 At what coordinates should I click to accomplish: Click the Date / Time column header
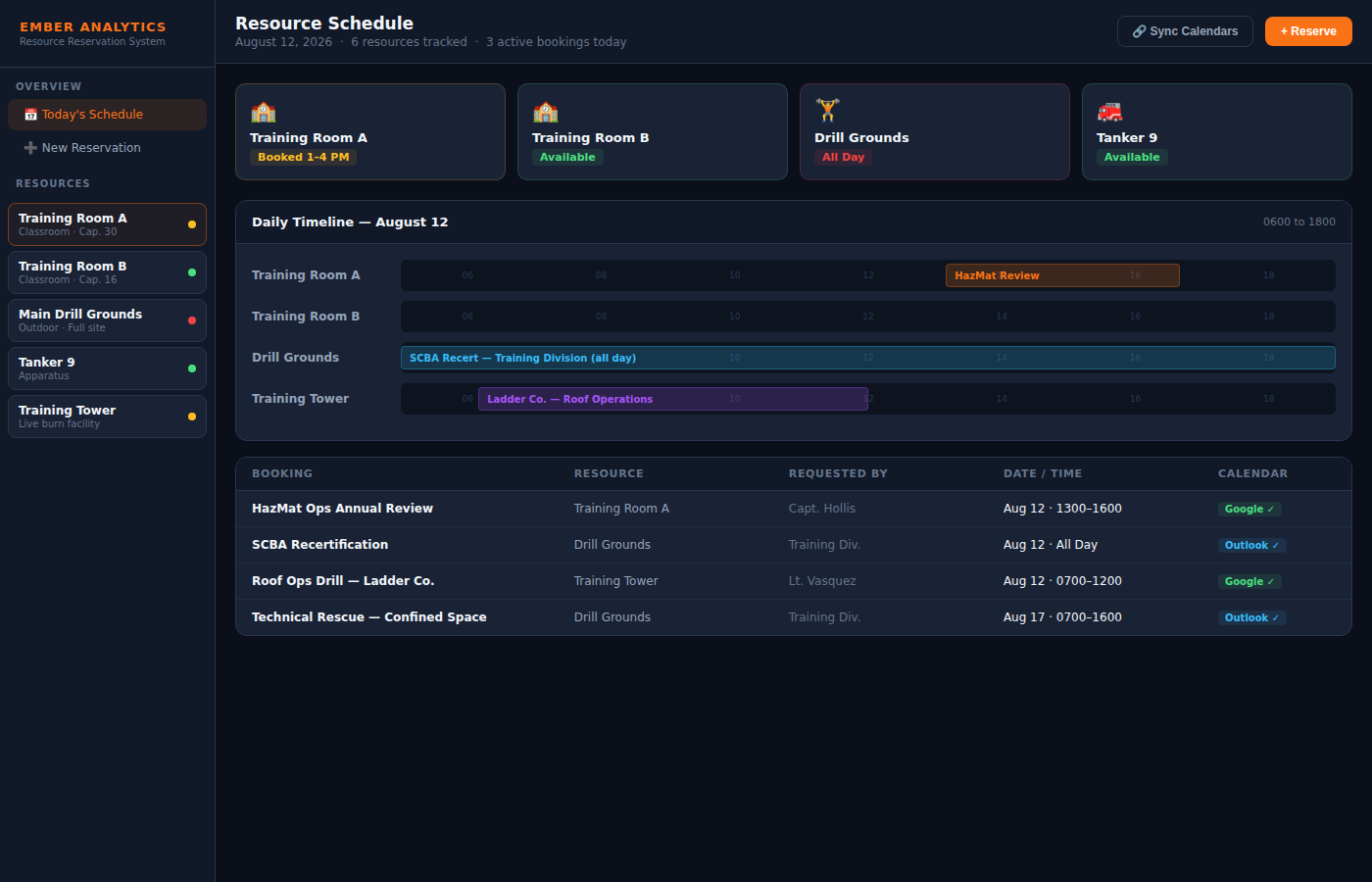(x=1043, y=473)
